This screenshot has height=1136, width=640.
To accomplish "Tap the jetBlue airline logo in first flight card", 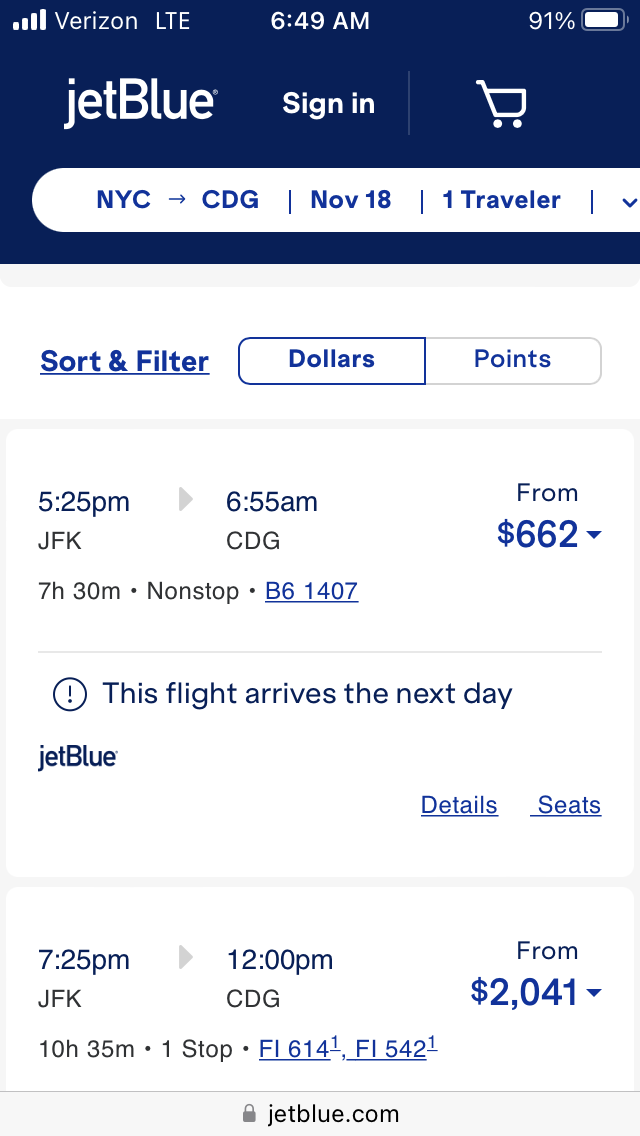I will (78, 758).
